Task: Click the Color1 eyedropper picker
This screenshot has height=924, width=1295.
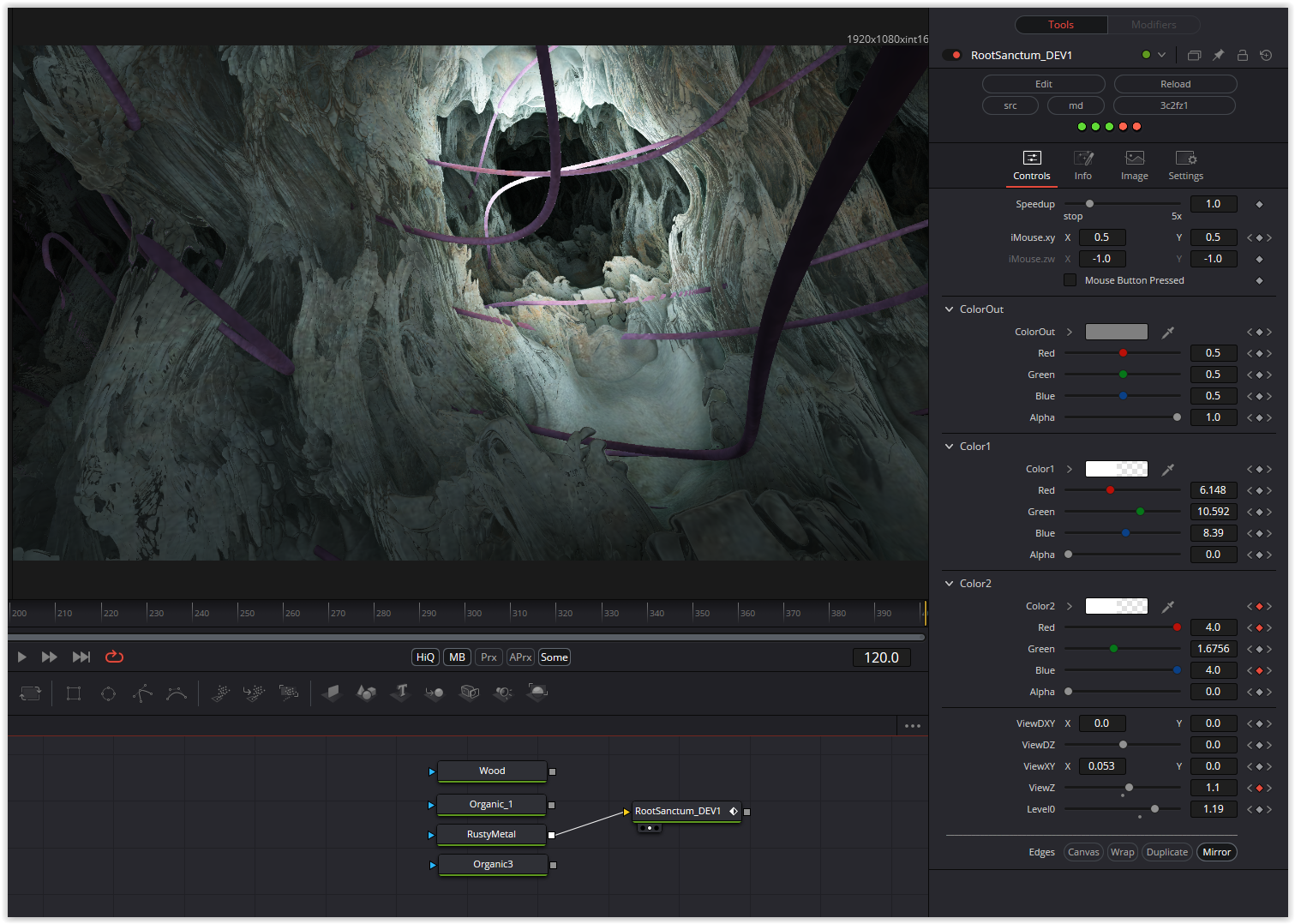Action: pos(1167,469)
